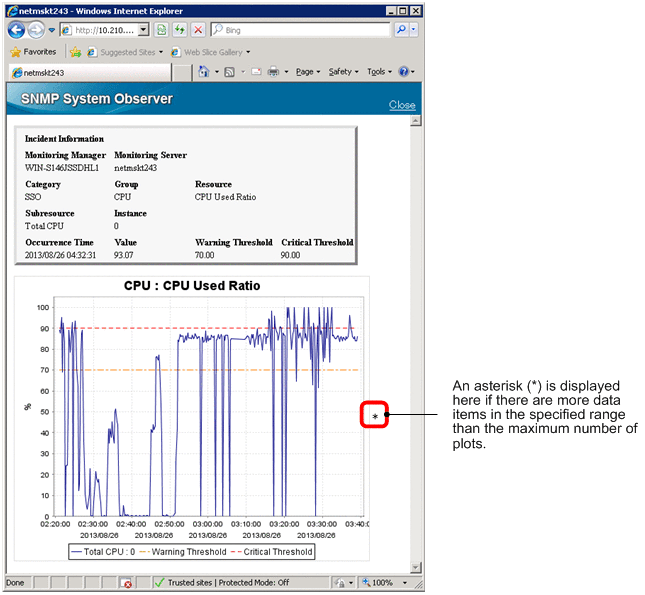Image resolution: width=645 pixels, height=595 pixels.
Task: Open the Tools menu
Action: (x=378, y=72)
